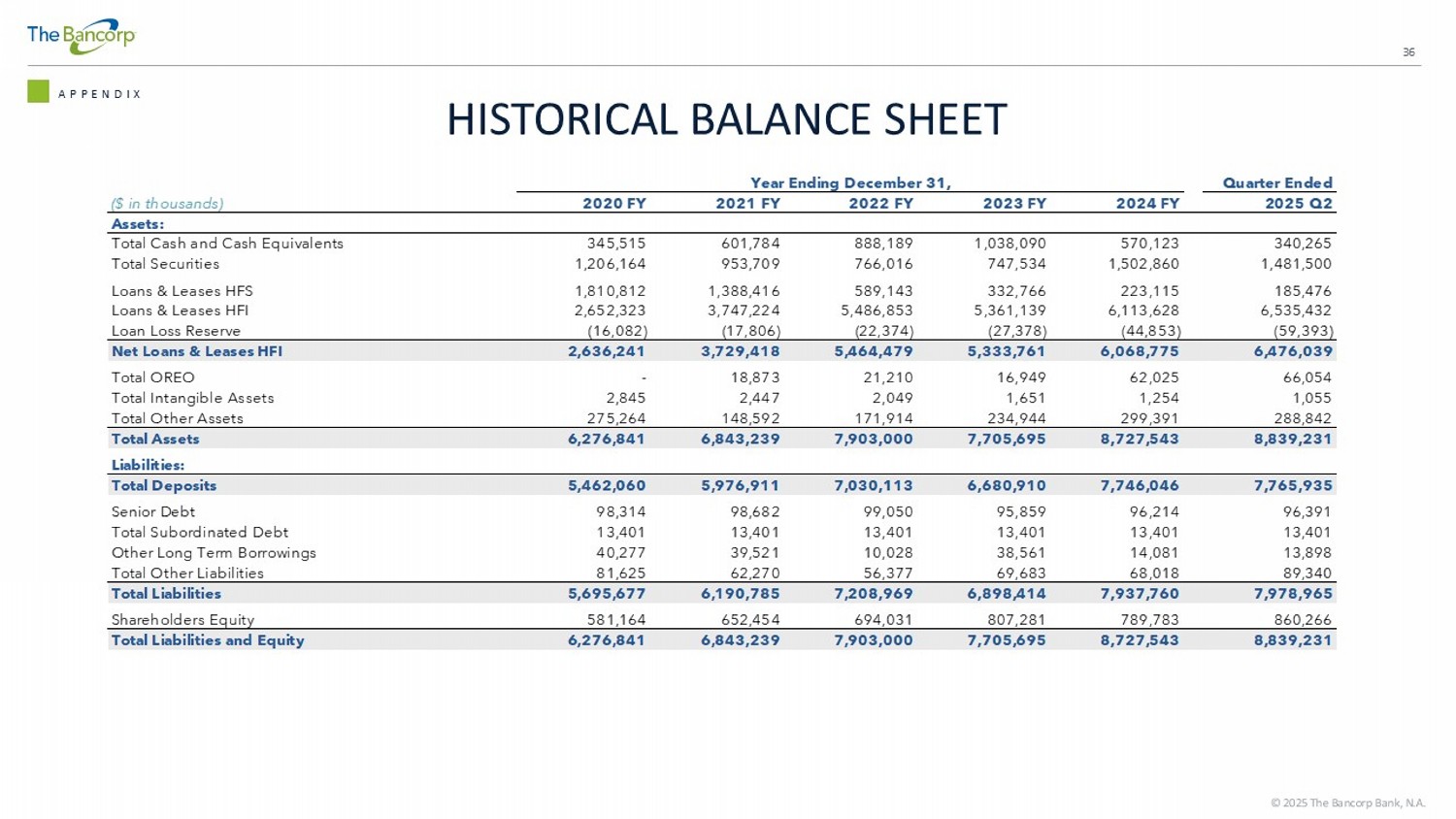
Task: Select the Net Loans & Leases HFI label
Action: [x=197, y=351]
